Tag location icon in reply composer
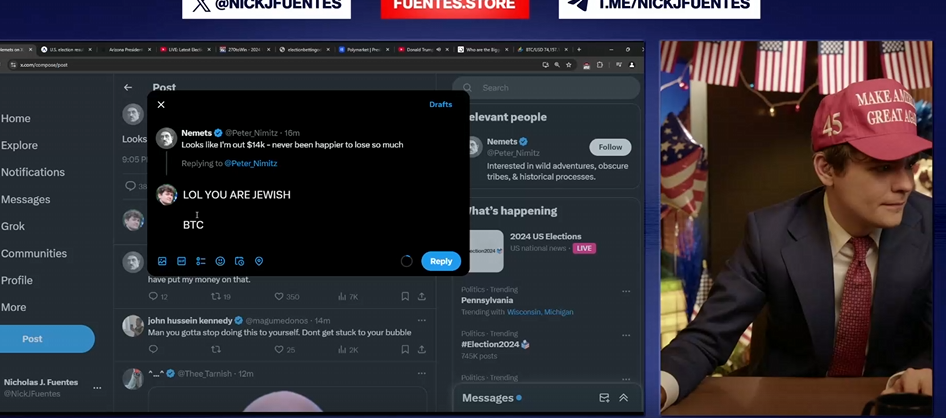The image size is (946, 418). click(x=259, y=261)
